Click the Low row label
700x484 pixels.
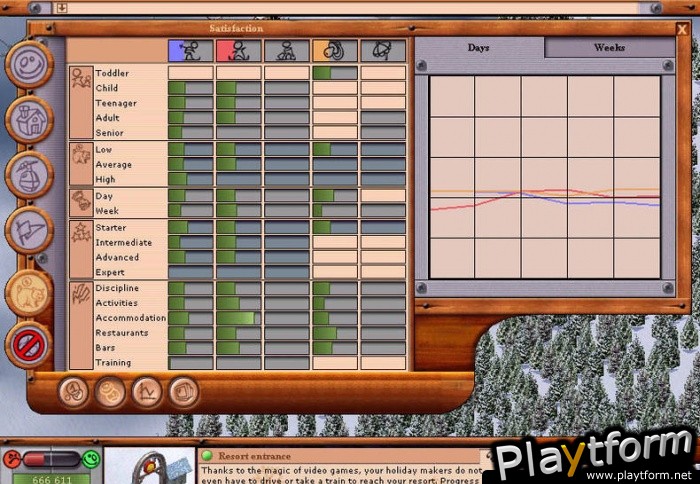click(x=104, y=149)
